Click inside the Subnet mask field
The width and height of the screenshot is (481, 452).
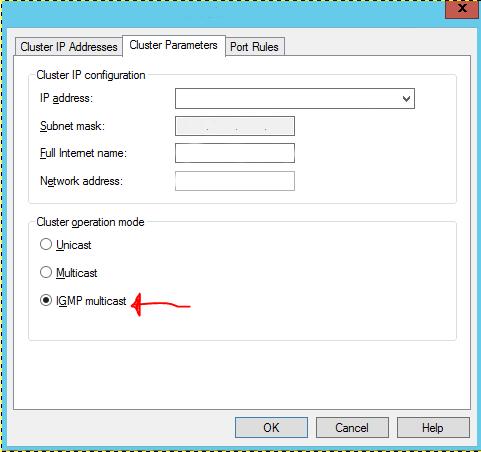(x=235, y=126)
